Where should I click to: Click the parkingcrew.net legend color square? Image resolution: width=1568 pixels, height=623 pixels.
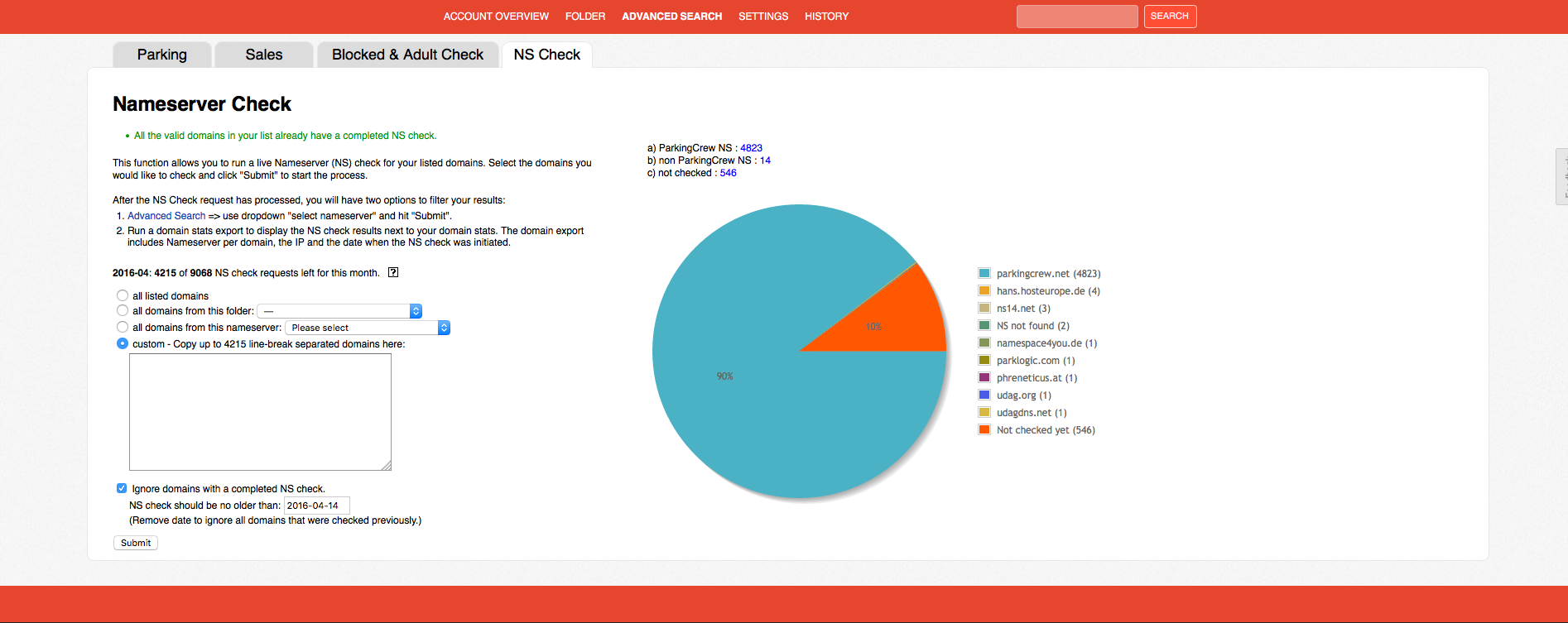coord(984,274)
